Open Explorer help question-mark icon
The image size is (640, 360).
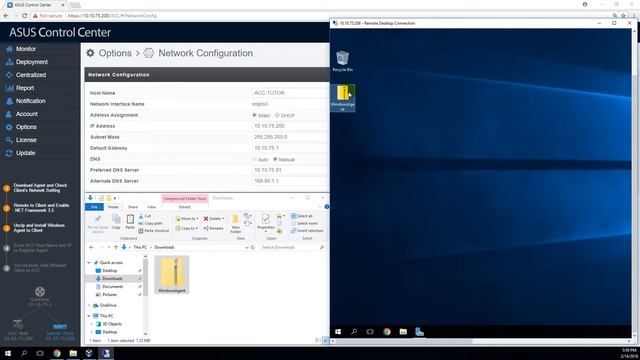click(x=327, y=207)
